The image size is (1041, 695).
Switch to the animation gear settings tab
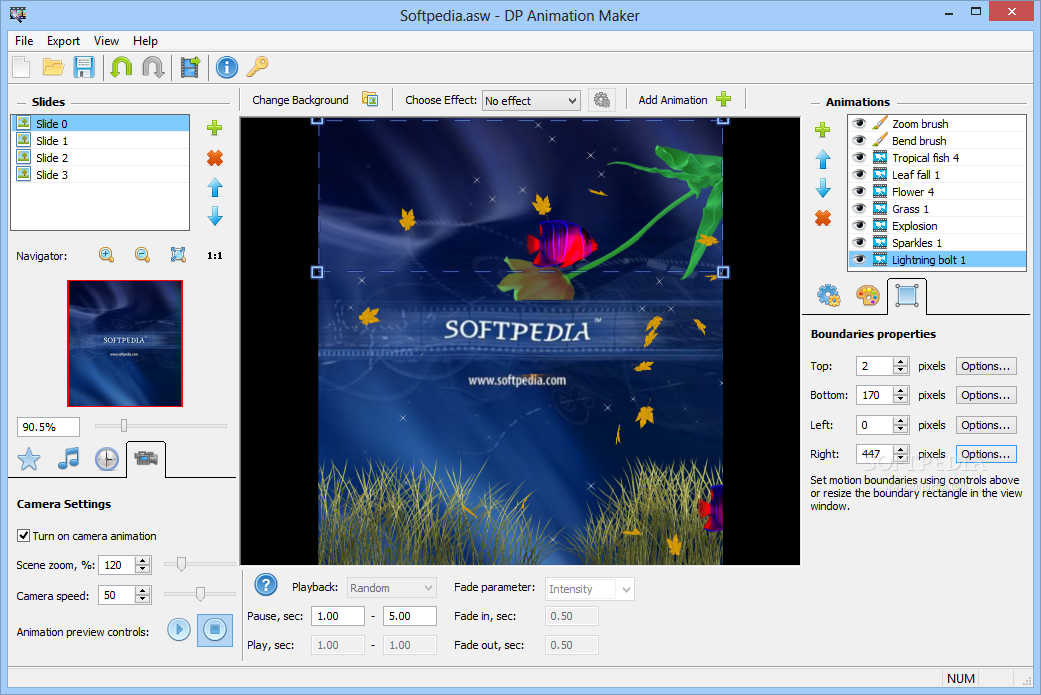pyautogui.click(x=829, y=295)
